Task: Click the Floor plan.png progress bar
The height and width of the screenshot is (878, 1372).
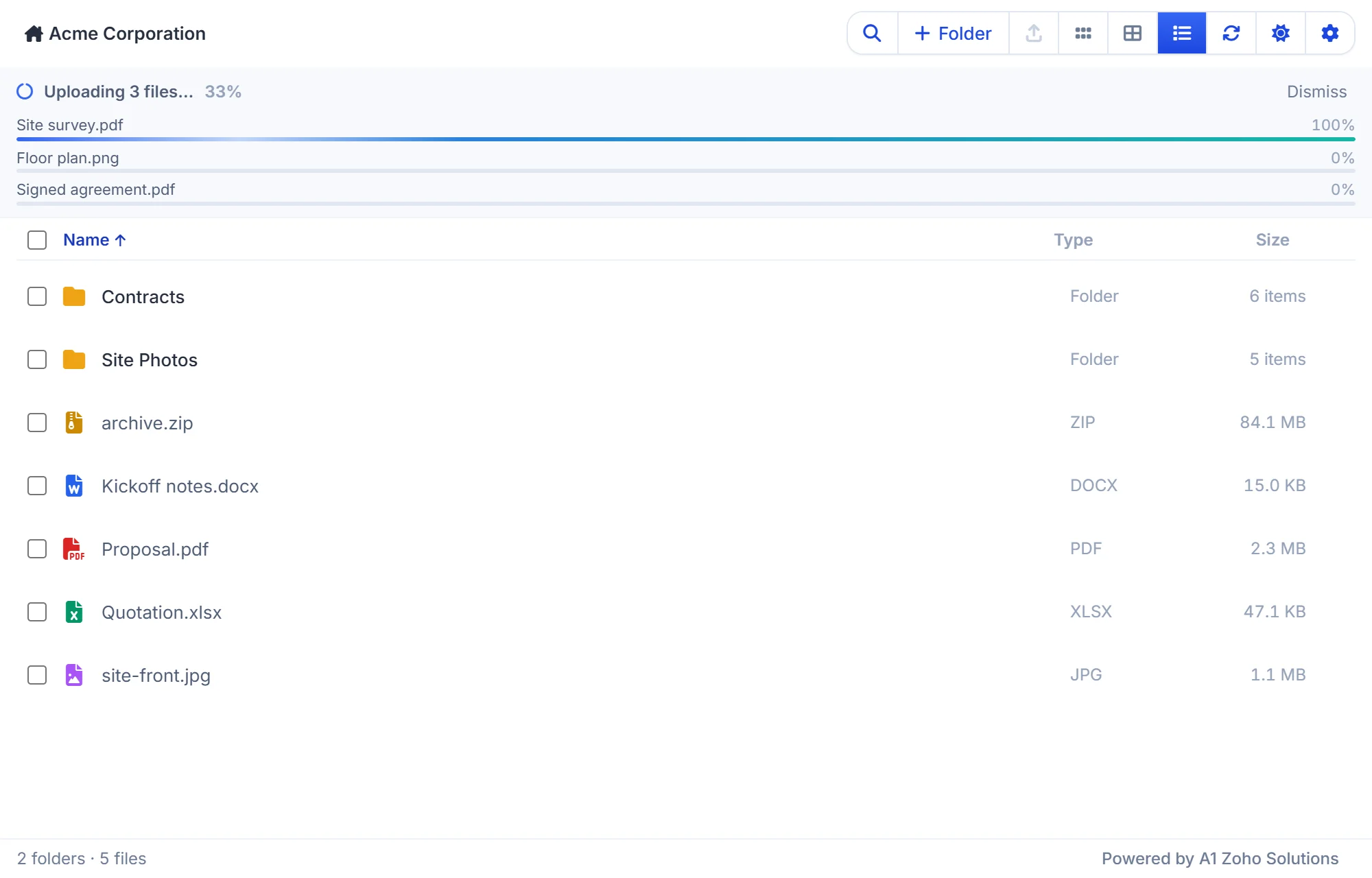Action: point(686,171)
